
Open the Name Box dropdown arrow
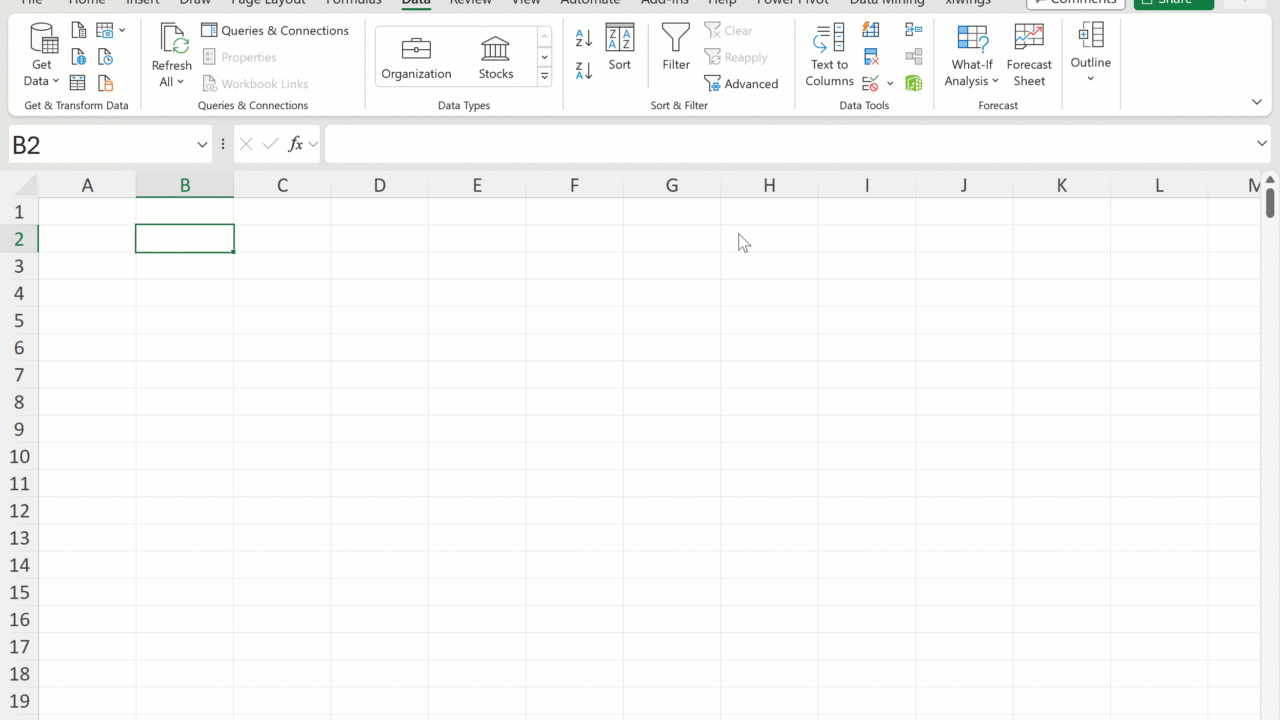click(x=202, y=145)
